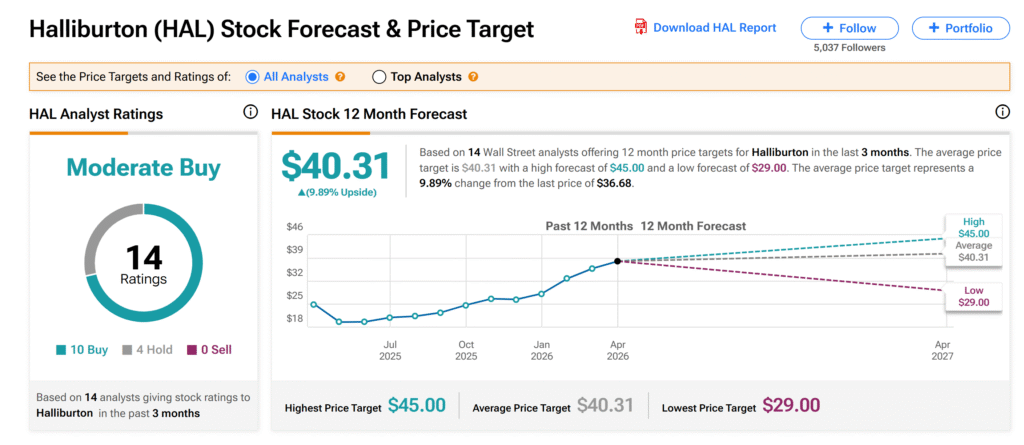Image resolution: width=1024 pixels, height=445 pixels.
Task: Add the stock via the Portfolio button
Action: [x=958, y=28]
